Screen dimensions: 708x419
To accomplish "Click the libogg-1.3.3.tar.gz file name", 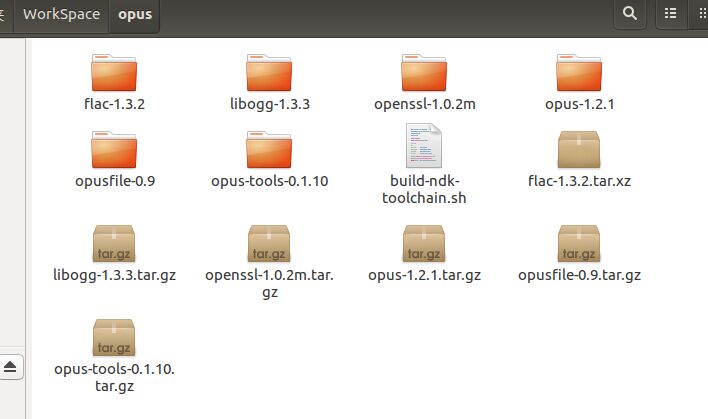I will point(114,275).
